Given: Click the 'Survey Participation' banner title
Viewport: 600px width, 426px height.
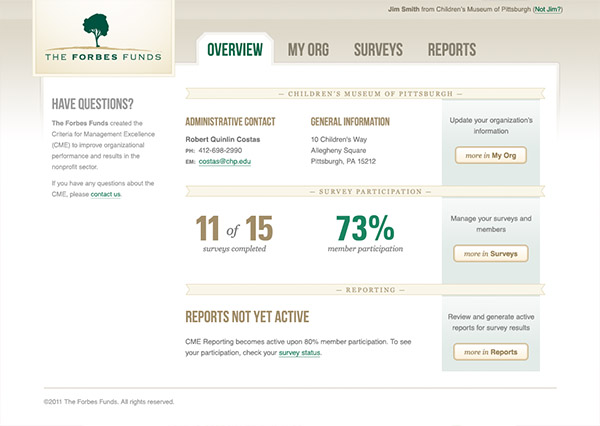Looking at the screenshot, I should point(370,191).
